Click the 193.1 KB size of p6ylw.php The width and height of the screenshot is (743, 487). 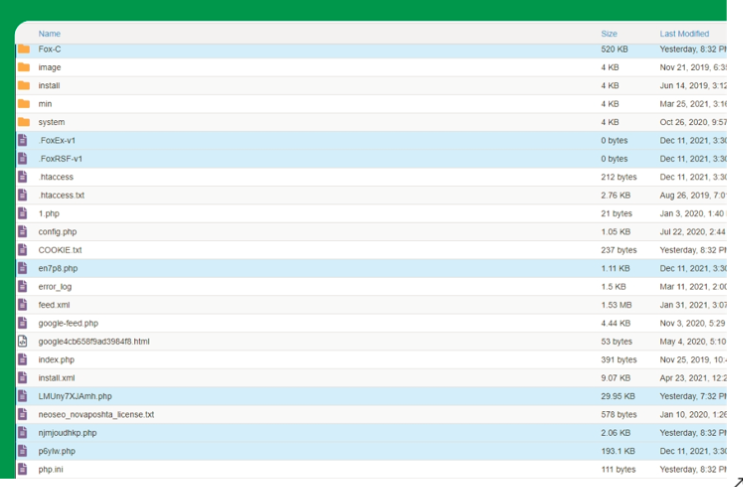click(618, 451)
